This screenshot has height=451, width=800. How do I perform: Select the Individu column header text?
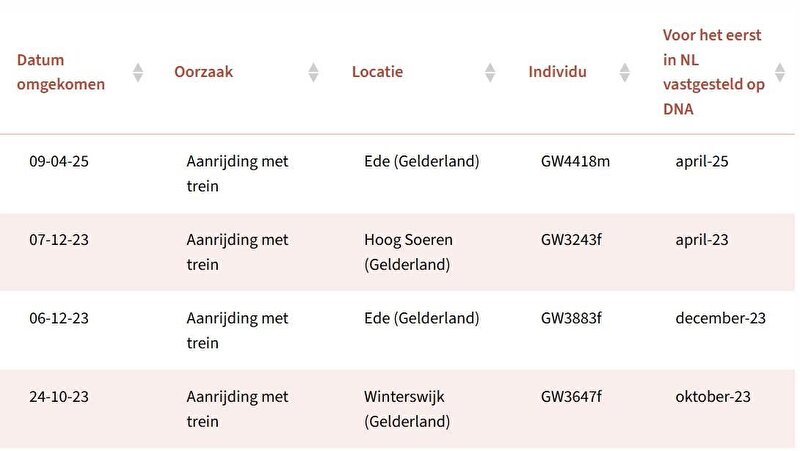click(557, 72)
